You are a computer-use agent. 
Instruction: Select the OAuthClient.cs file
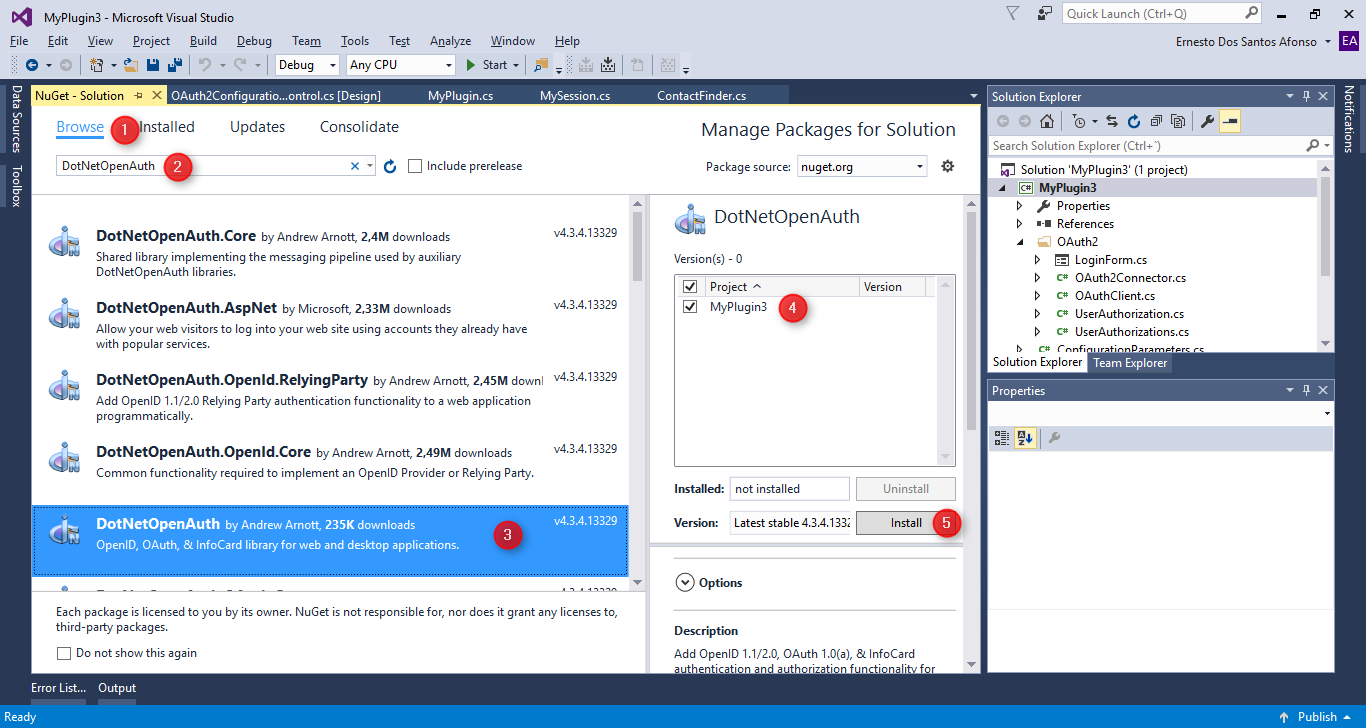(1114, 296)
